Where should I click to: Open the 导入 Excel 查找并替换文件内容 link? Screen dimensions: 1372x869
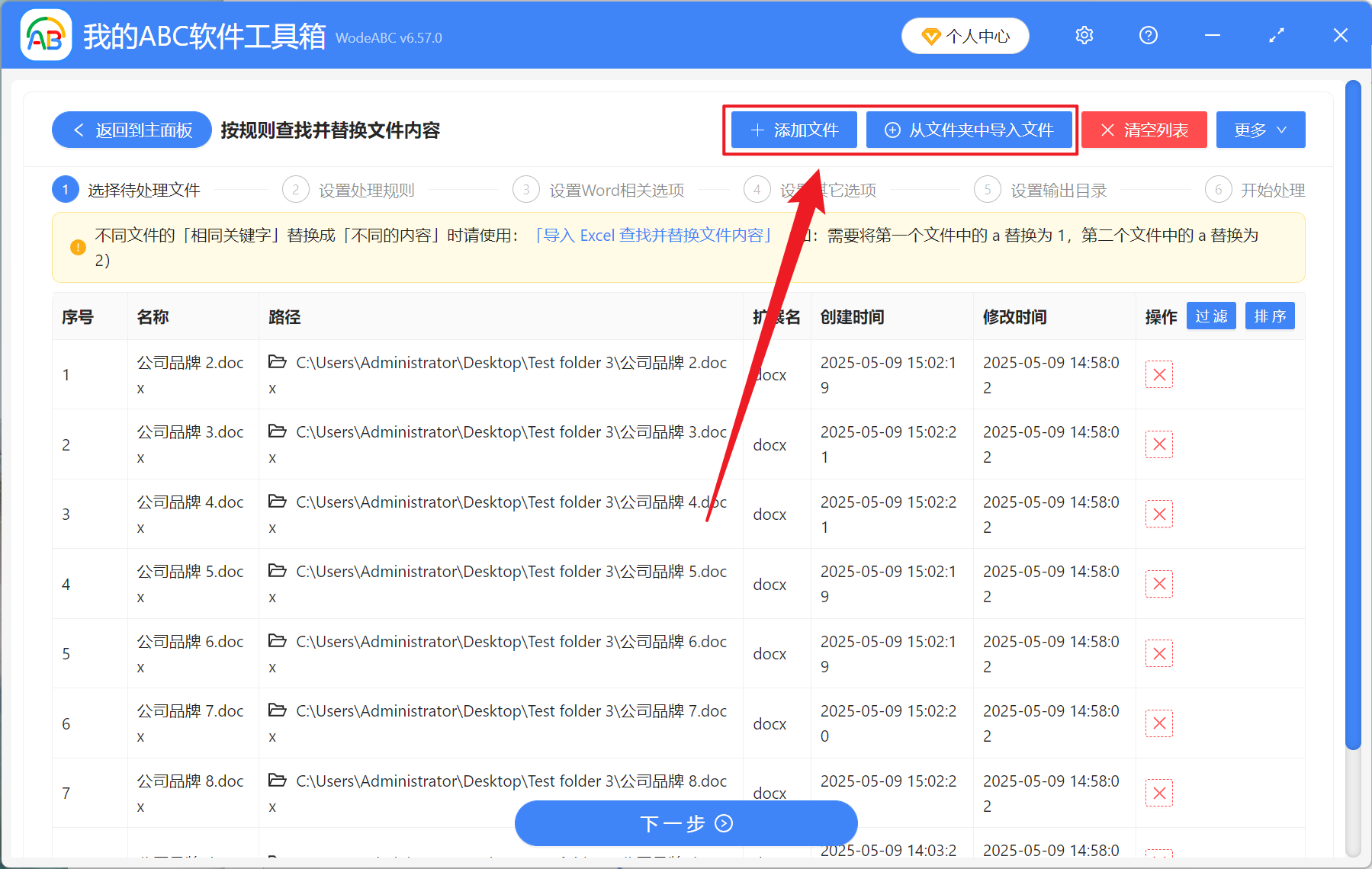(x=654, y=236)
